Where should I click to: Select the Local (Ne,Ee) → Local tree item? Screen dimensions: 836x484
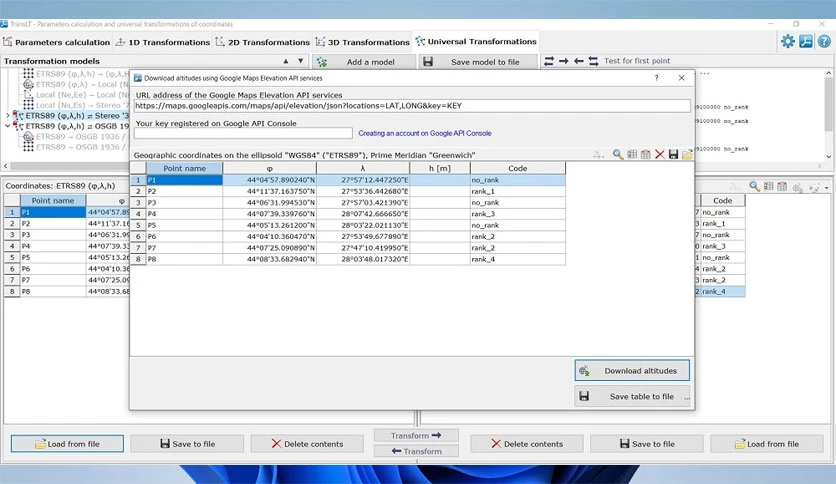(x=83, y=95)
